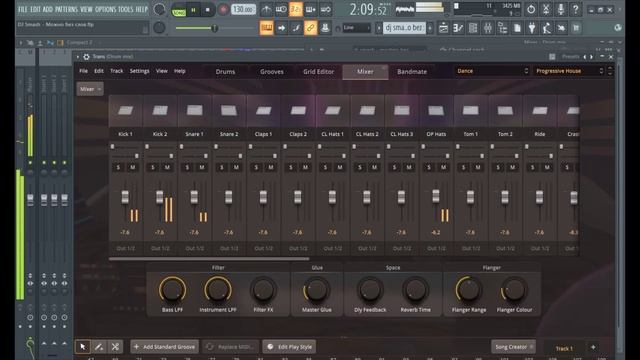Open the help question mark icon

tap(576, 9)
